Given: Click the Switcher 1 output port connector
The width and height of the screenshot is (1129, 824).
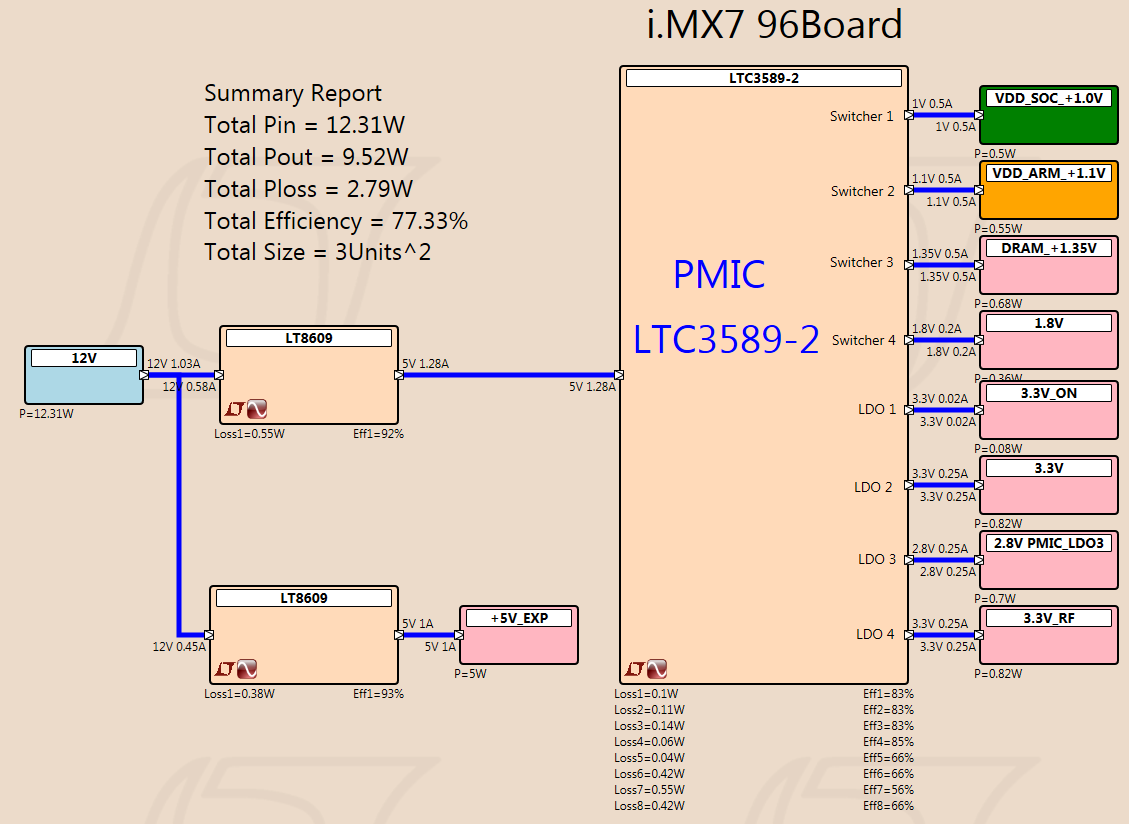Looking at the screenshot, I should (x=909, y=115).
